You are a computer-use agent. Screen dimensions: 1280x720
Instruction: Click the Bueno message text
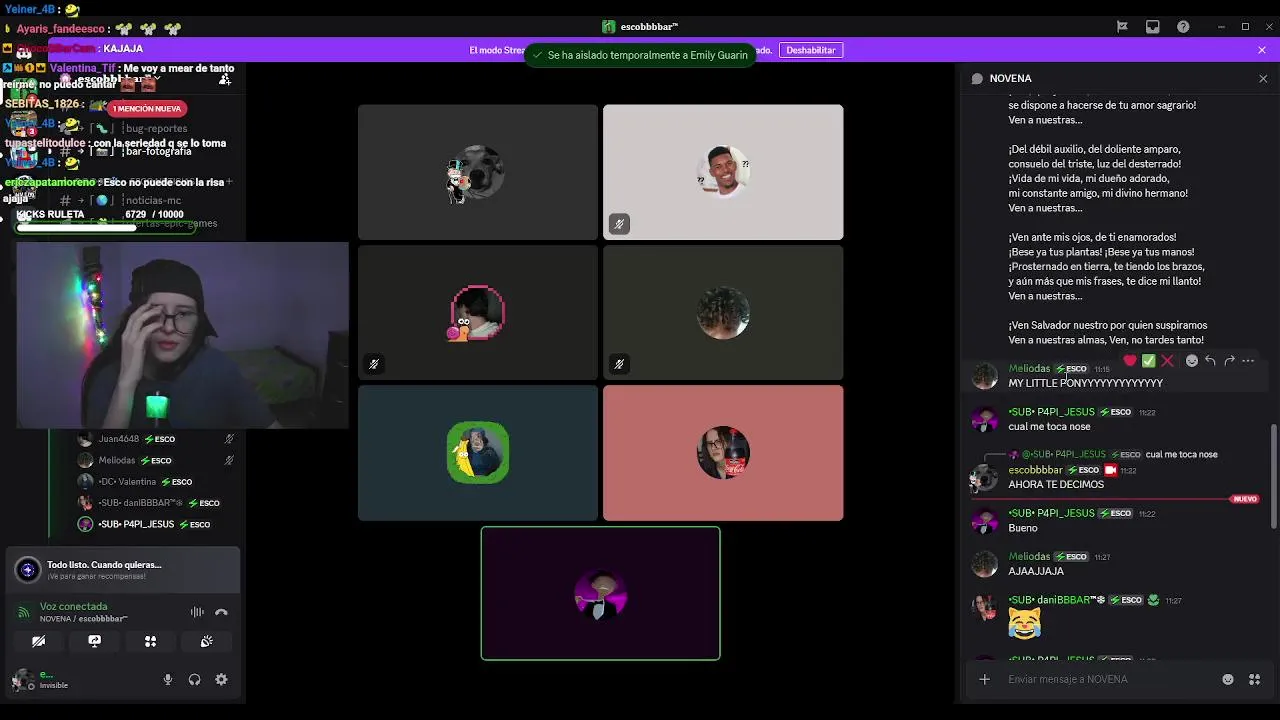tap(1023, 528)
